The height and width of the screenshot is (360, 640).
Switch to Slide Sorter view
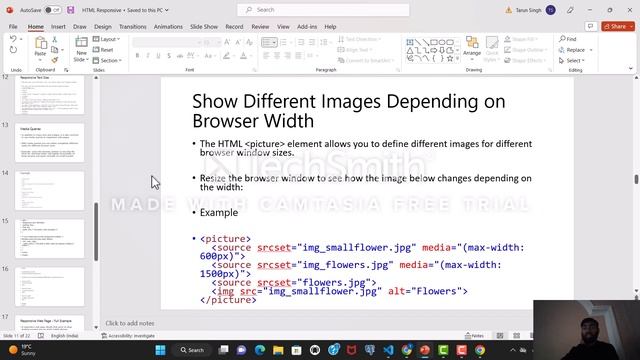pyautogui.click(x=517, y=336)
